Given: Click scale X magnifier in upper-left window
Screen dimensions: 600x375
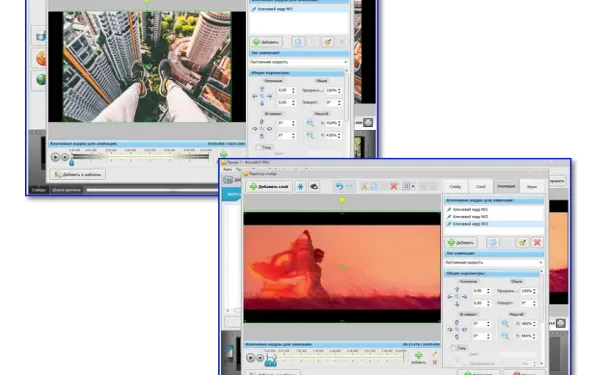Looking at the screenshot, I should pyautogui.click(x=310, y=123).
